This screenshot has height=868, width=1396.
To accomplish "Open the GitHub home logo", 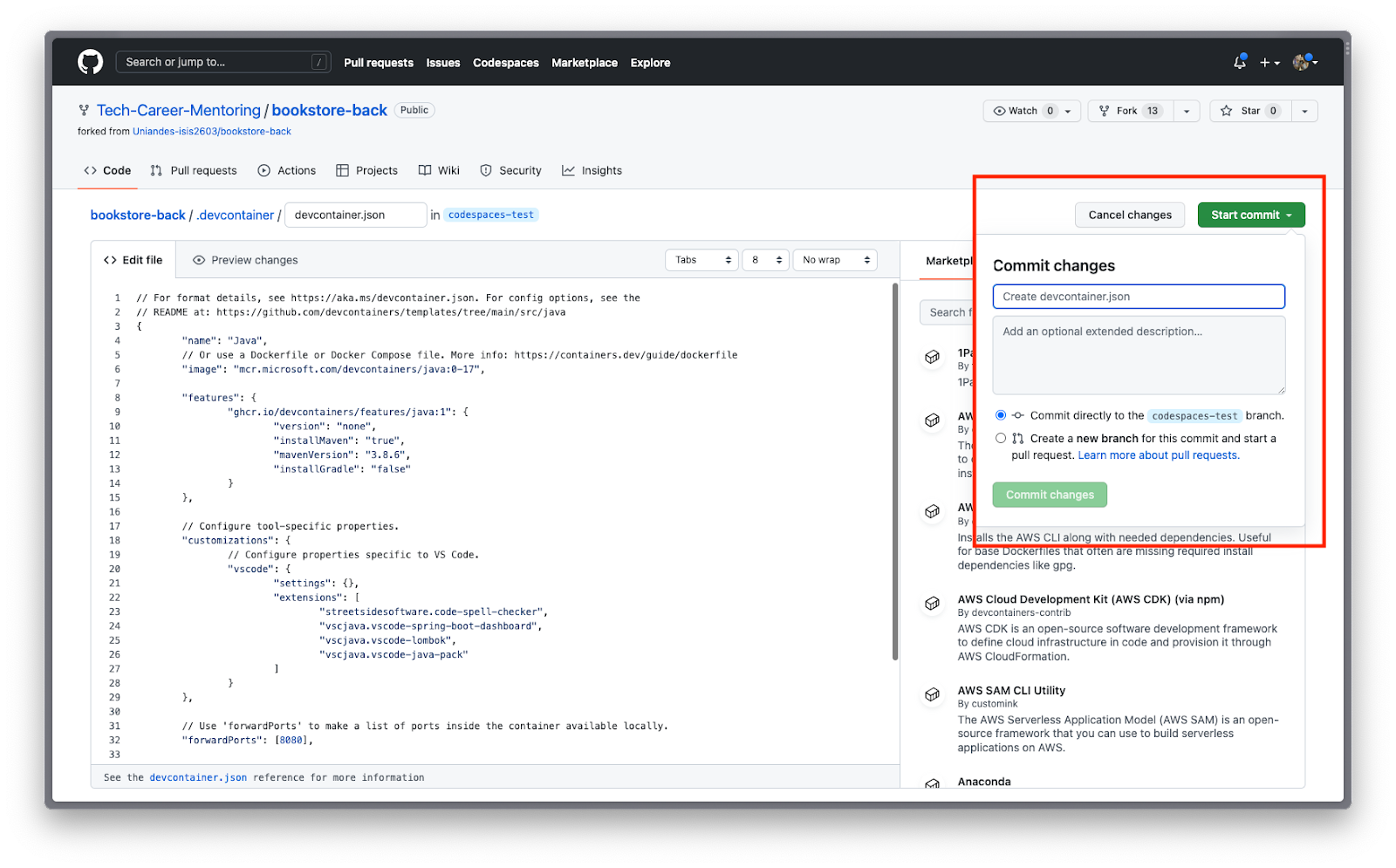I will click(90, 62).
